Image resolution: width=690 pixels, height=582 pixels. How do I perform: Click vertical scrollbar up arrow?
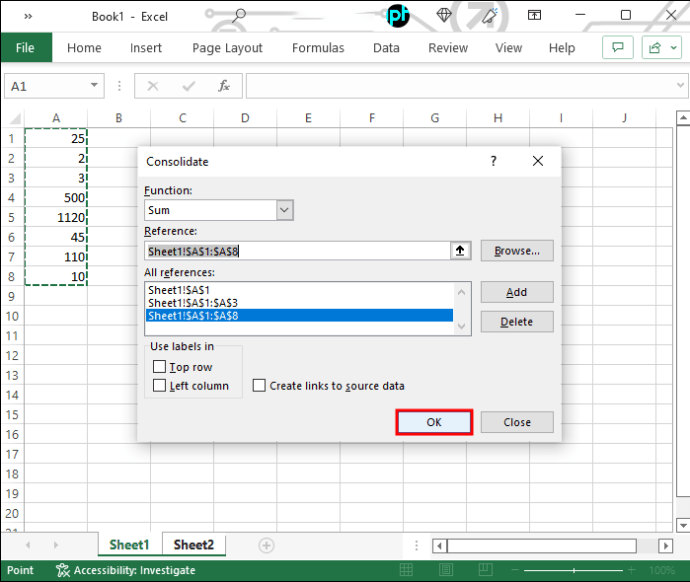click(683, 117)
